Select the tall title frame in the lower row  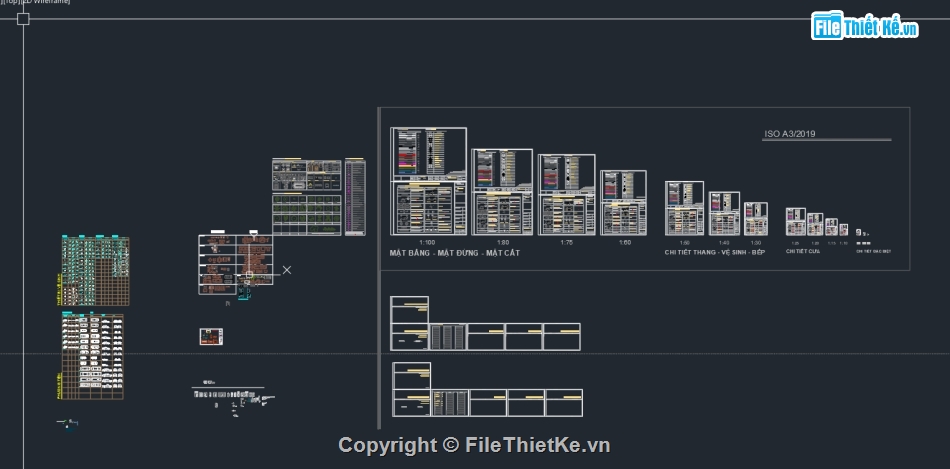412,390
